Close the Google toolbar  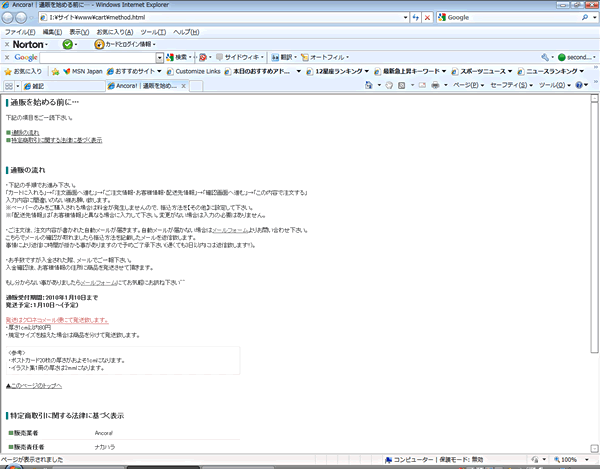pos(7,57)
